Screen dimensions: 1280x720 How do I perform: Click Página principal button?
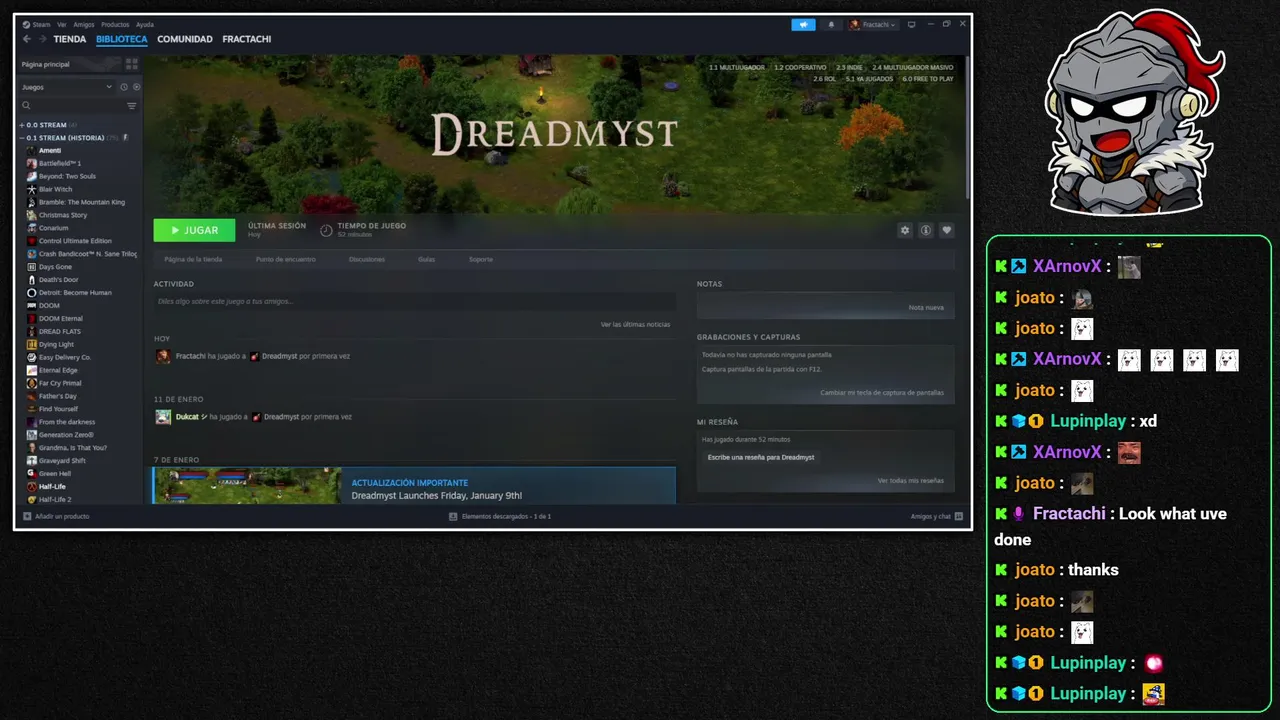(x=70, y=64)
